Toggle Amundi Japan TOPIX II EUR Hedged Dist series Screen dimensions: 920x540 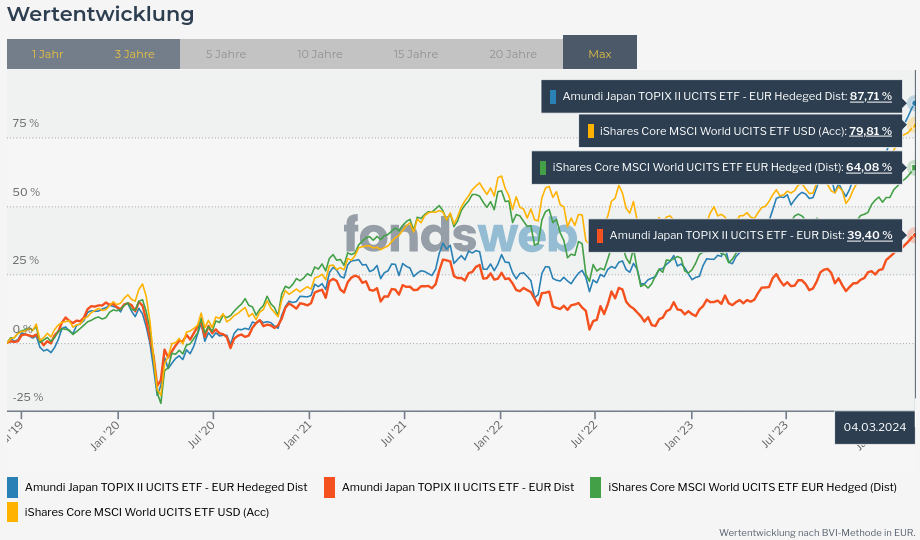(166, 487)
